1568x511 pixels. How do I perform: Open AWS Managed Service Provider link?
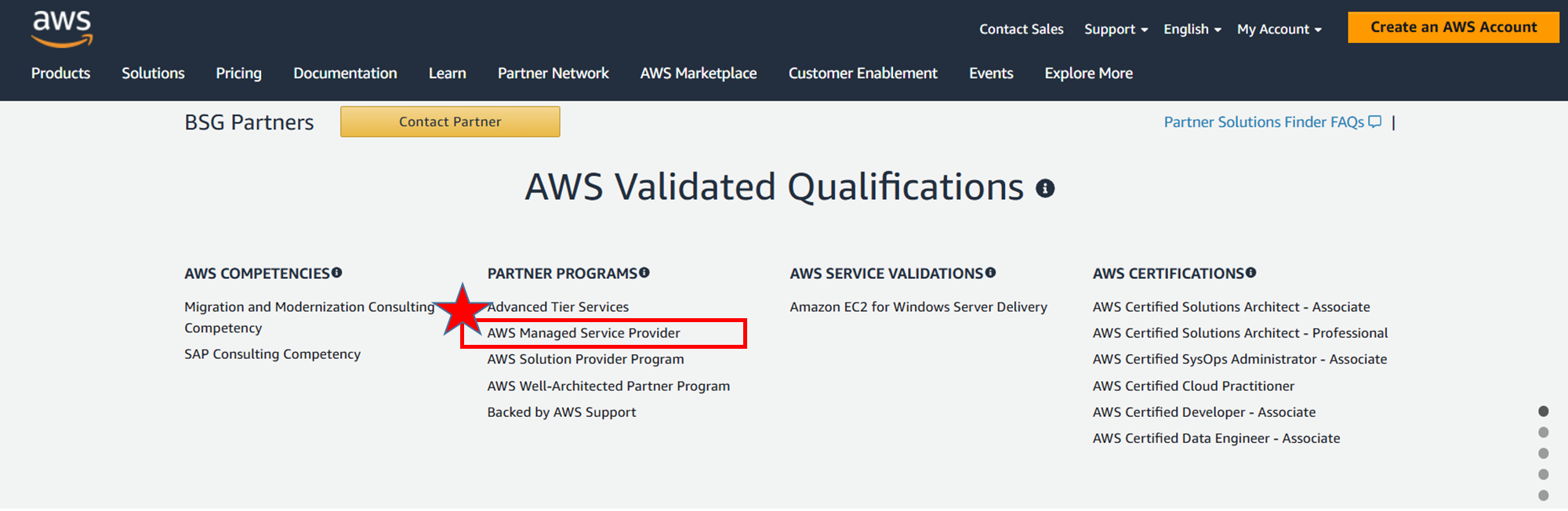coord(583,333)
